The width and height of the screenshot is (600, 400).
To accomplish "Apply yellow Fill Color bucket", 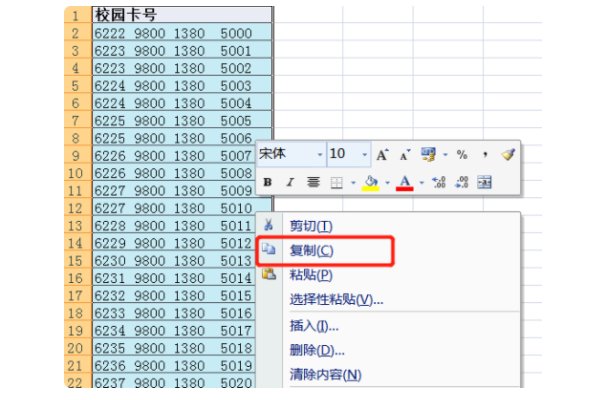I will click(370, 183).
